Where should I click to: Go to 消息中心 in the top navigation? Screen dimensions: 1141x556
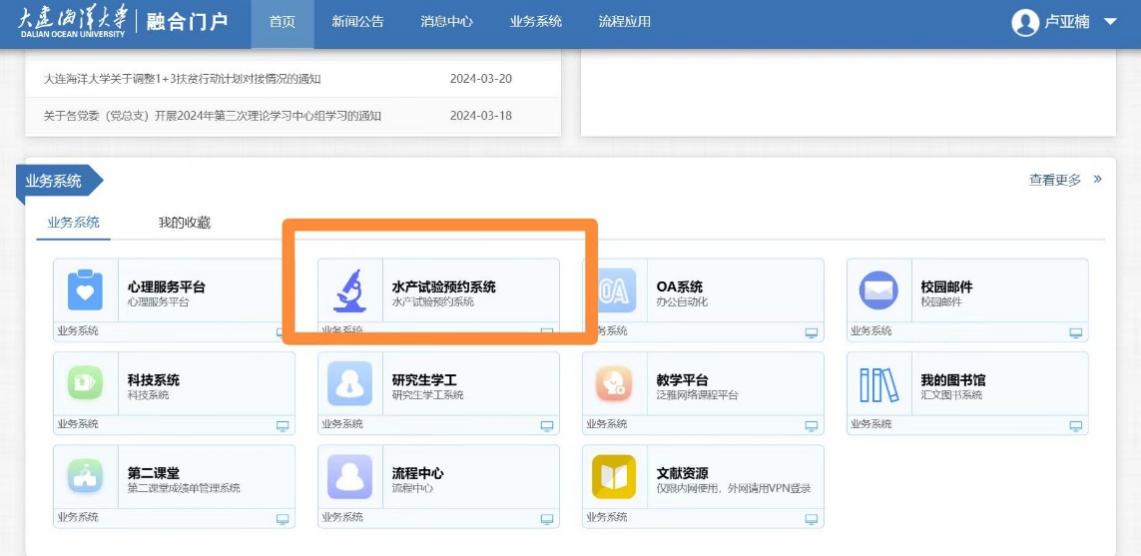446,22
